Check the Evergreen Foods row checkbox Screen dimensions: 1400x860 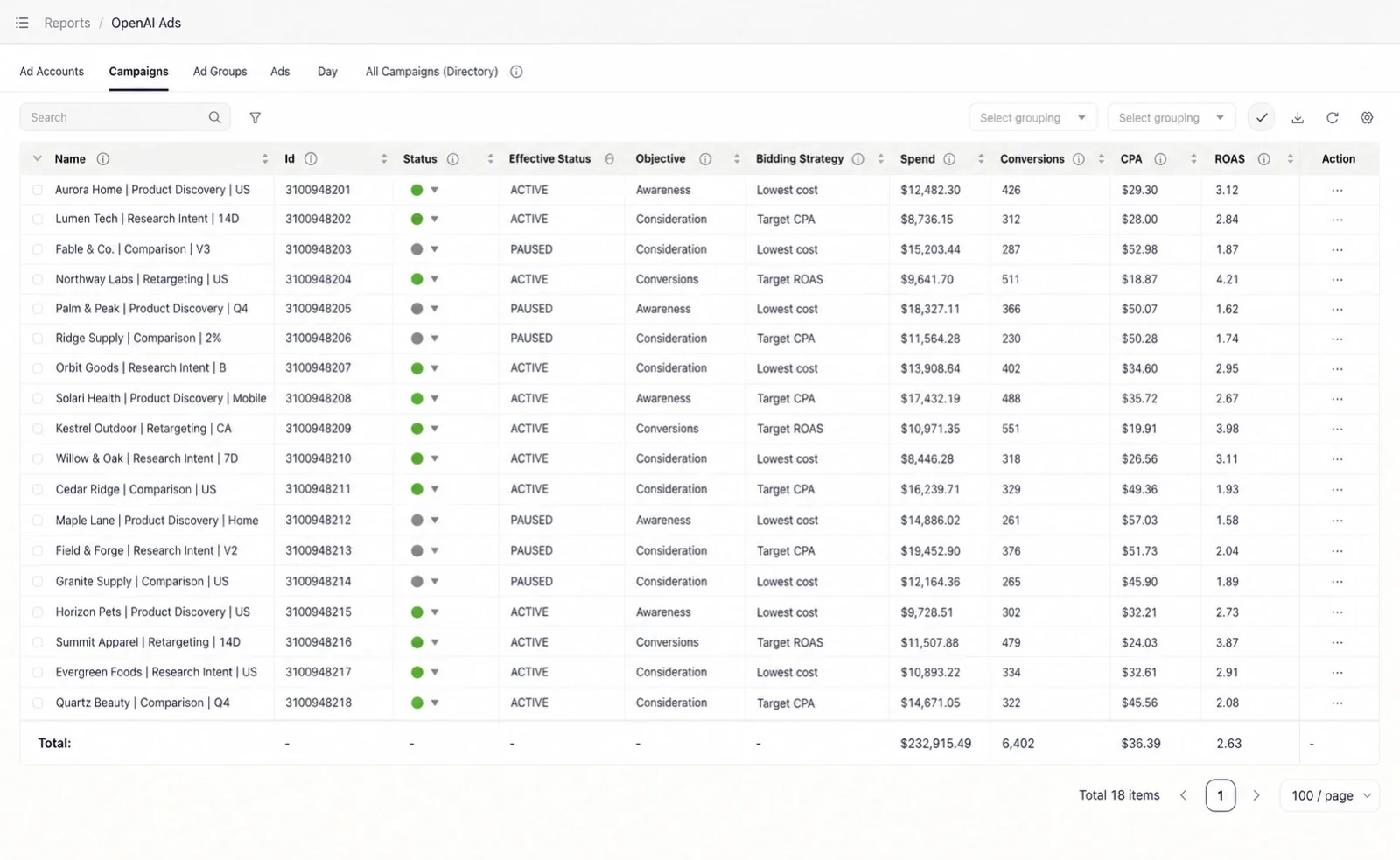[x=38, y=672]
